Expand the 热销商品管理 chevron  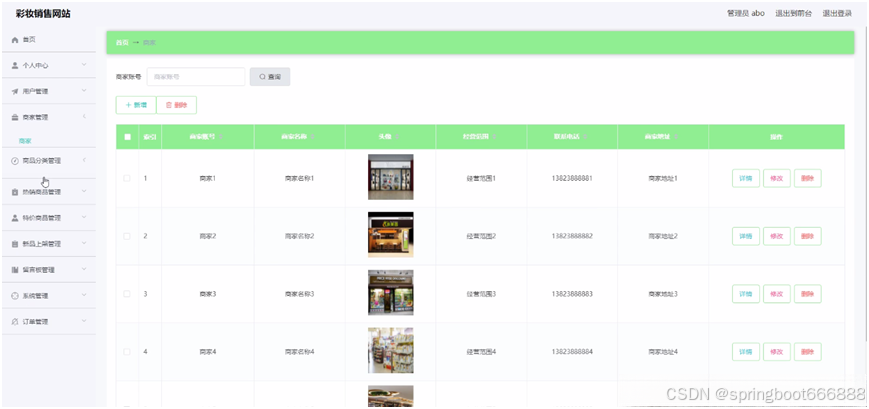pyautogui.click(x=84, y=192)
